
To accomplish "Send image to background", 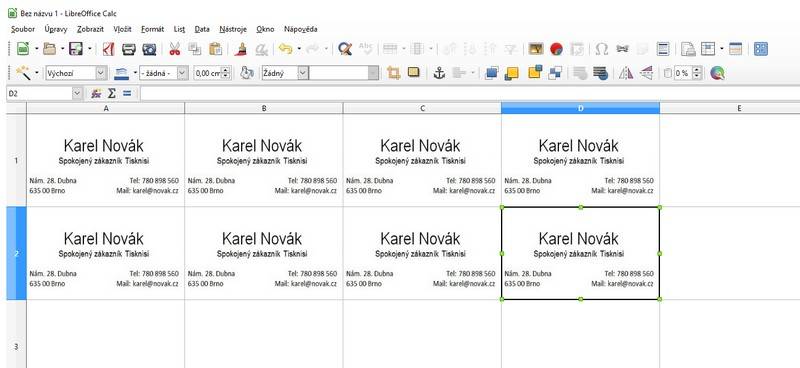I will tap(601, 73).
